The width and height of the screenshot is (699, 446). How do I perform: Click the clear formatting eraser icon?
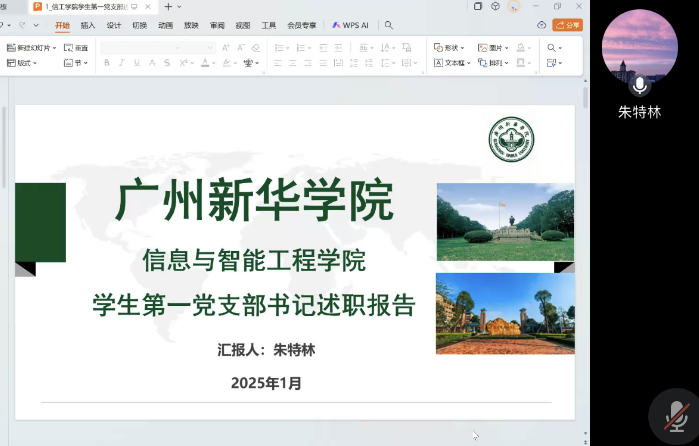click(255, 47)
